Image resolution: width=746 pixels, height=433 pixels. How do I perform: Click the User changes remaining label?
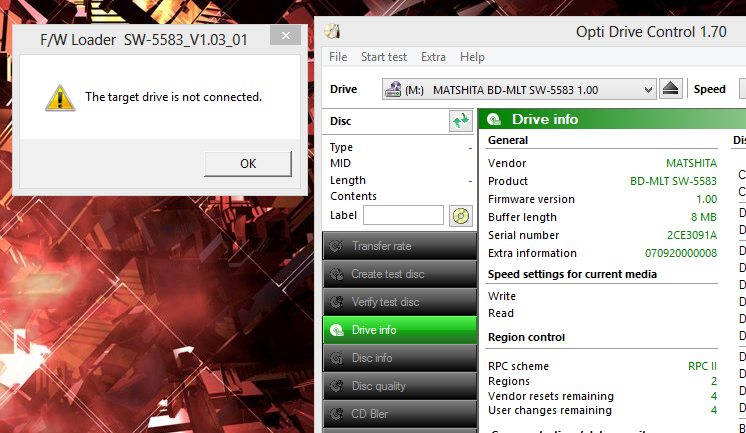[x=550, y=410]
